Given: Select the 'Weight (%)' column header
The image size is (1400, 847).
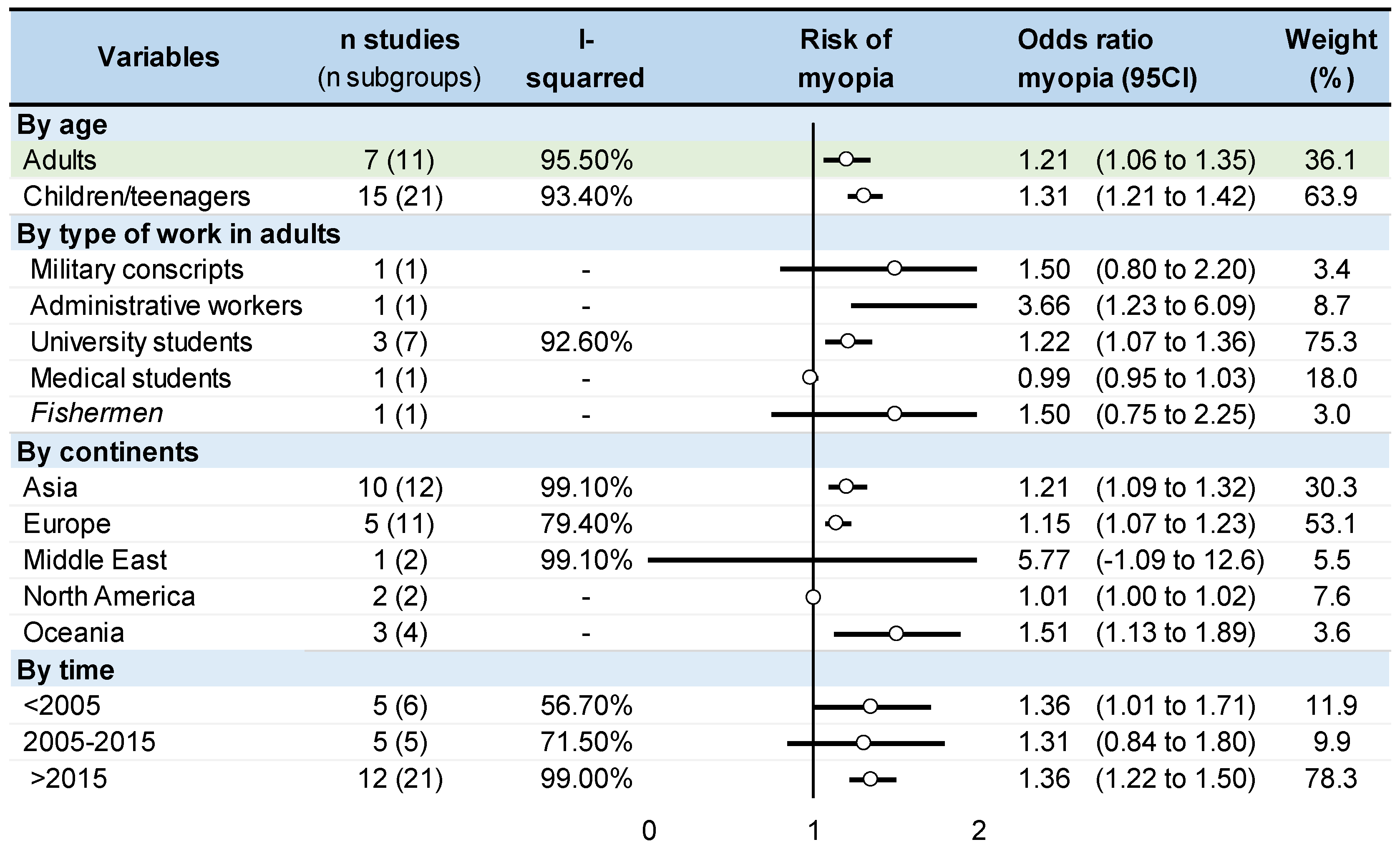Looking at the screenshot, I should point(1331,58).
